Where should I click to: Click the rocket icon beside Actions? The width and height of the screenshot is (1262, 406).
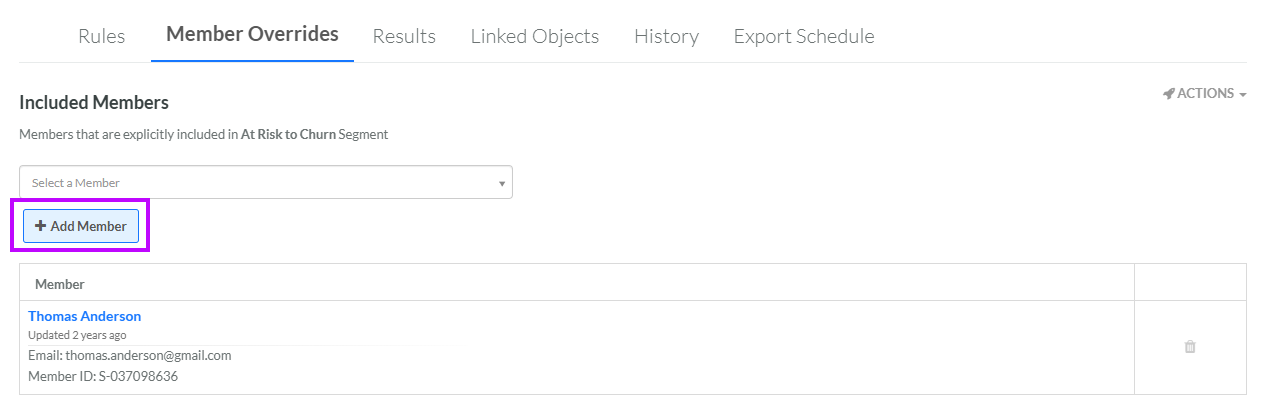[x=1168, y=93]
